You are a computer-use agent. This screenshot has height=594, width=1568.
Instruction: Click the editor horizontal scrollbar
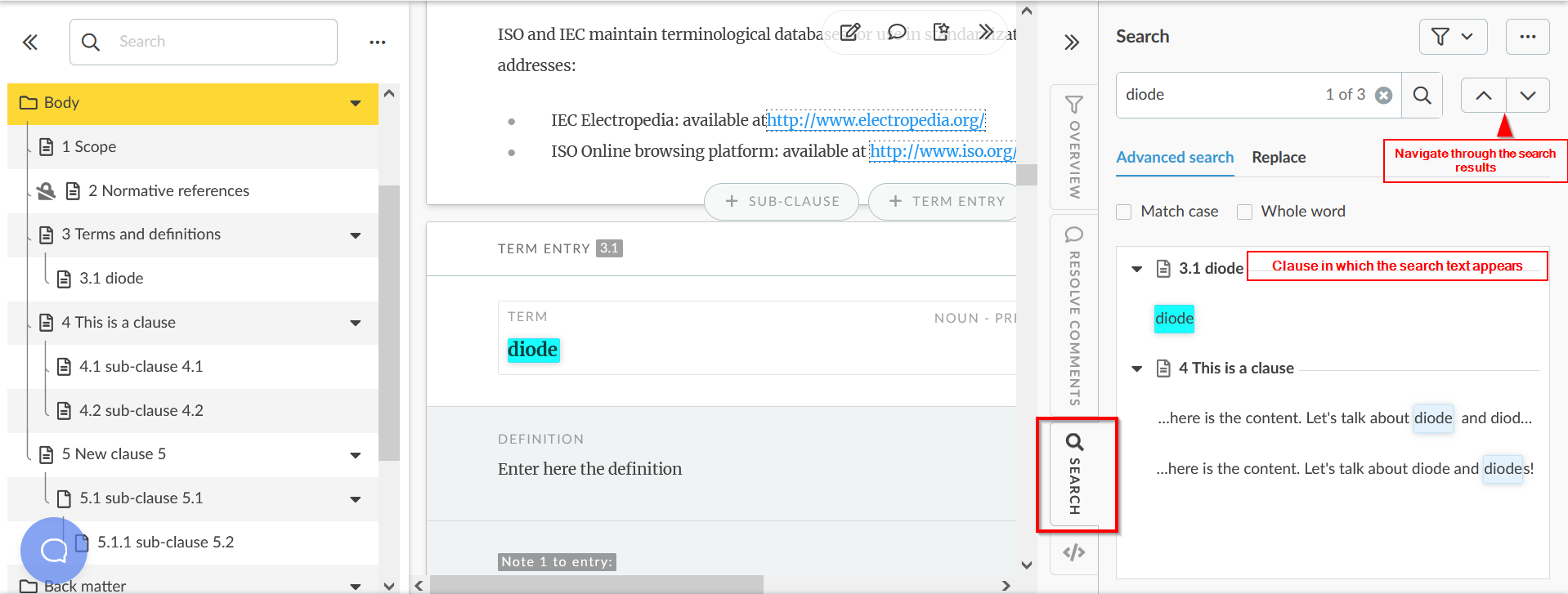pyautogui.click(x=597, y=585)
